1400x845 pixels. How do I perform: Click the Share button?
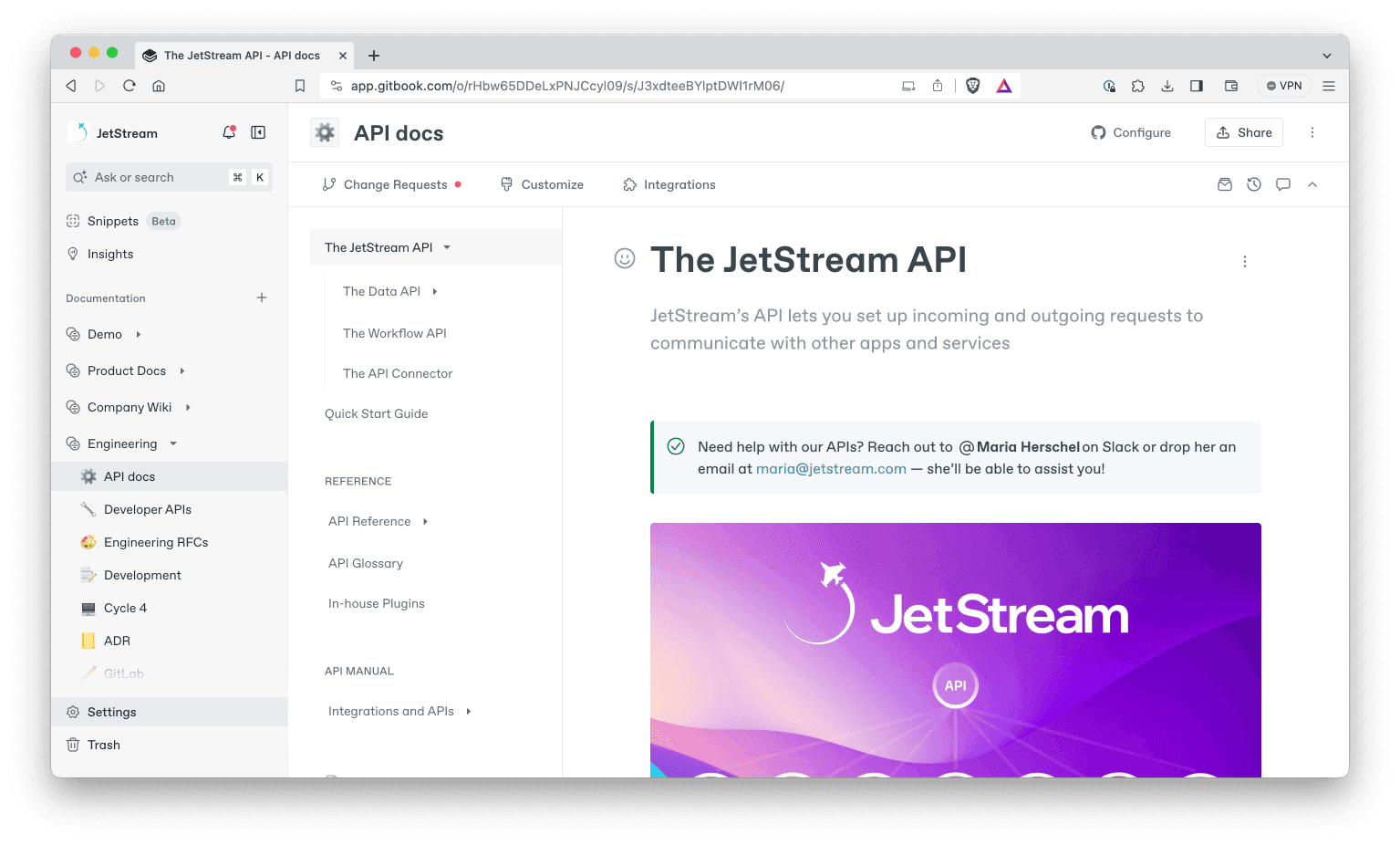coord(1244,132)
